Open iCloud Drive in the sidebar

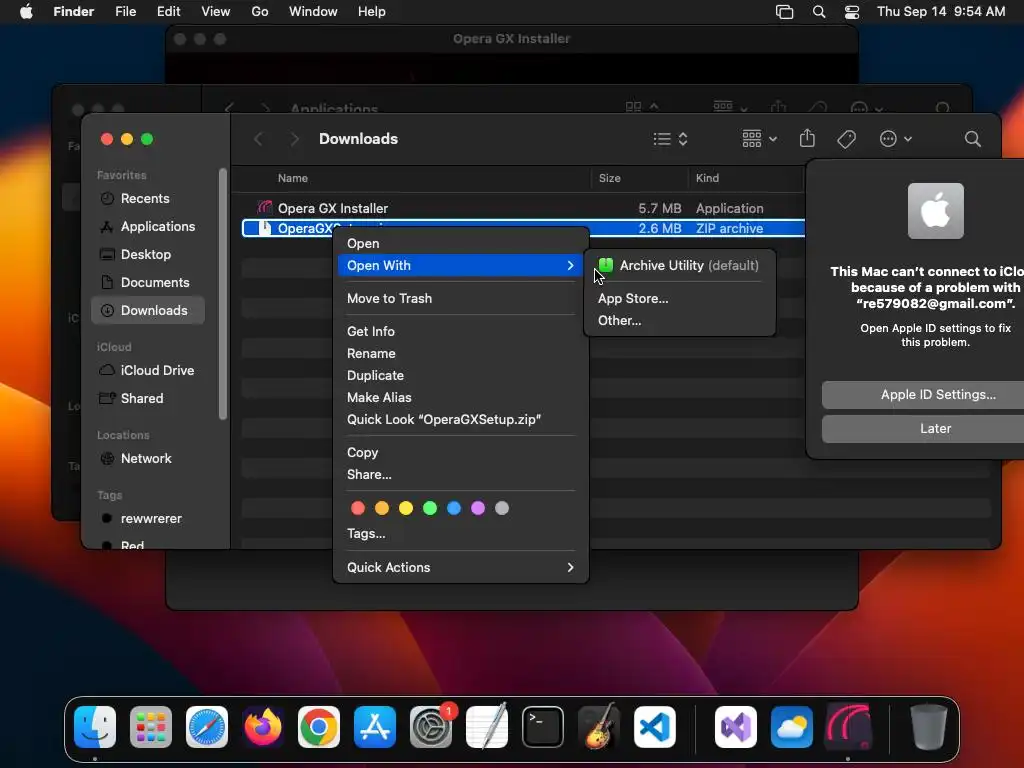148,370
